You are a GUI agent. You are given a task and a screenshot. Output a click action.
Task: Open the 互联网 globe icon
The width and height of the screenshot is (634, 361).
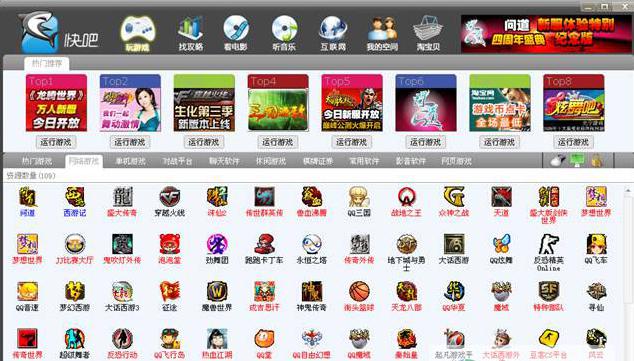tap(332, 29)
